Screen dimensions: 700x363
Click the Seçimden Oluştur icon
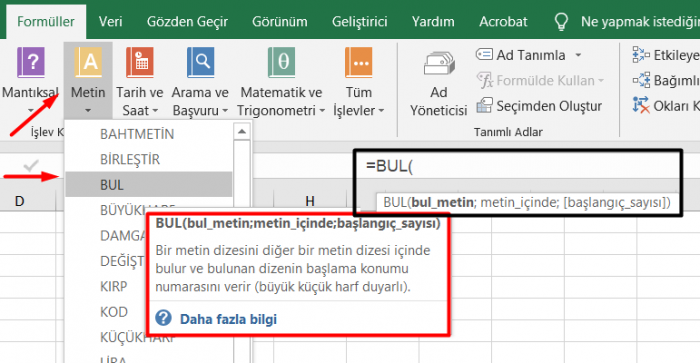pyautogui.click(x=484, y=106)
